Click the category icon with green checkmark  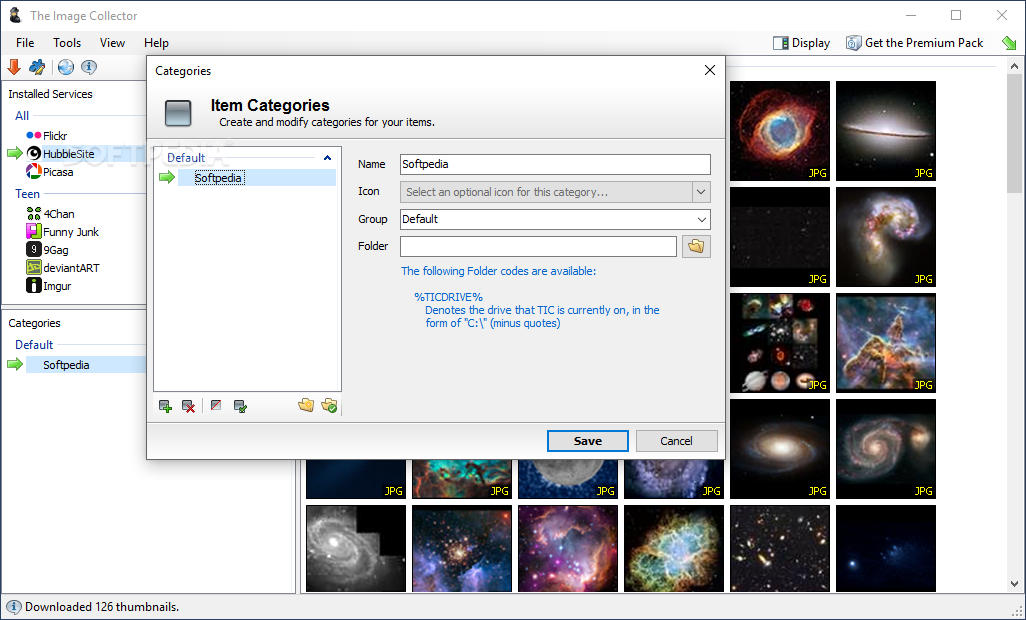tap(240, 406)
